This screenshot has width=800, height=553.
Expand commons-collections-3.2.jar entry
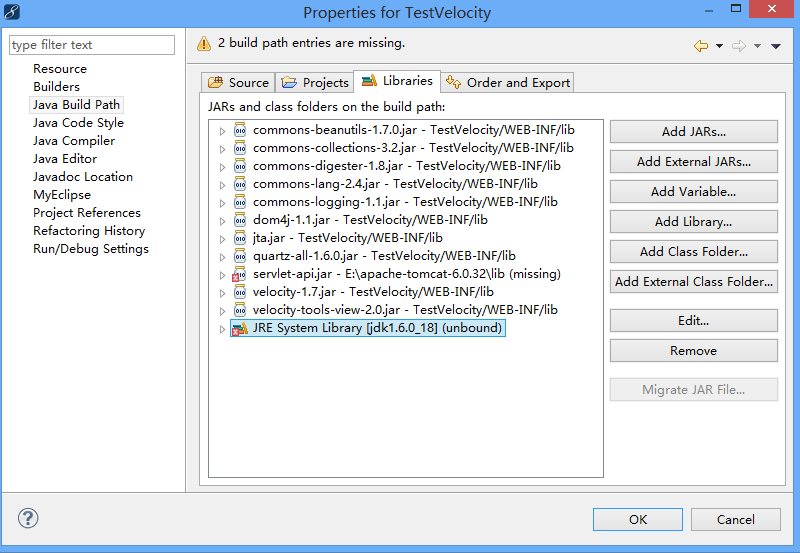(x=222, y=149)
